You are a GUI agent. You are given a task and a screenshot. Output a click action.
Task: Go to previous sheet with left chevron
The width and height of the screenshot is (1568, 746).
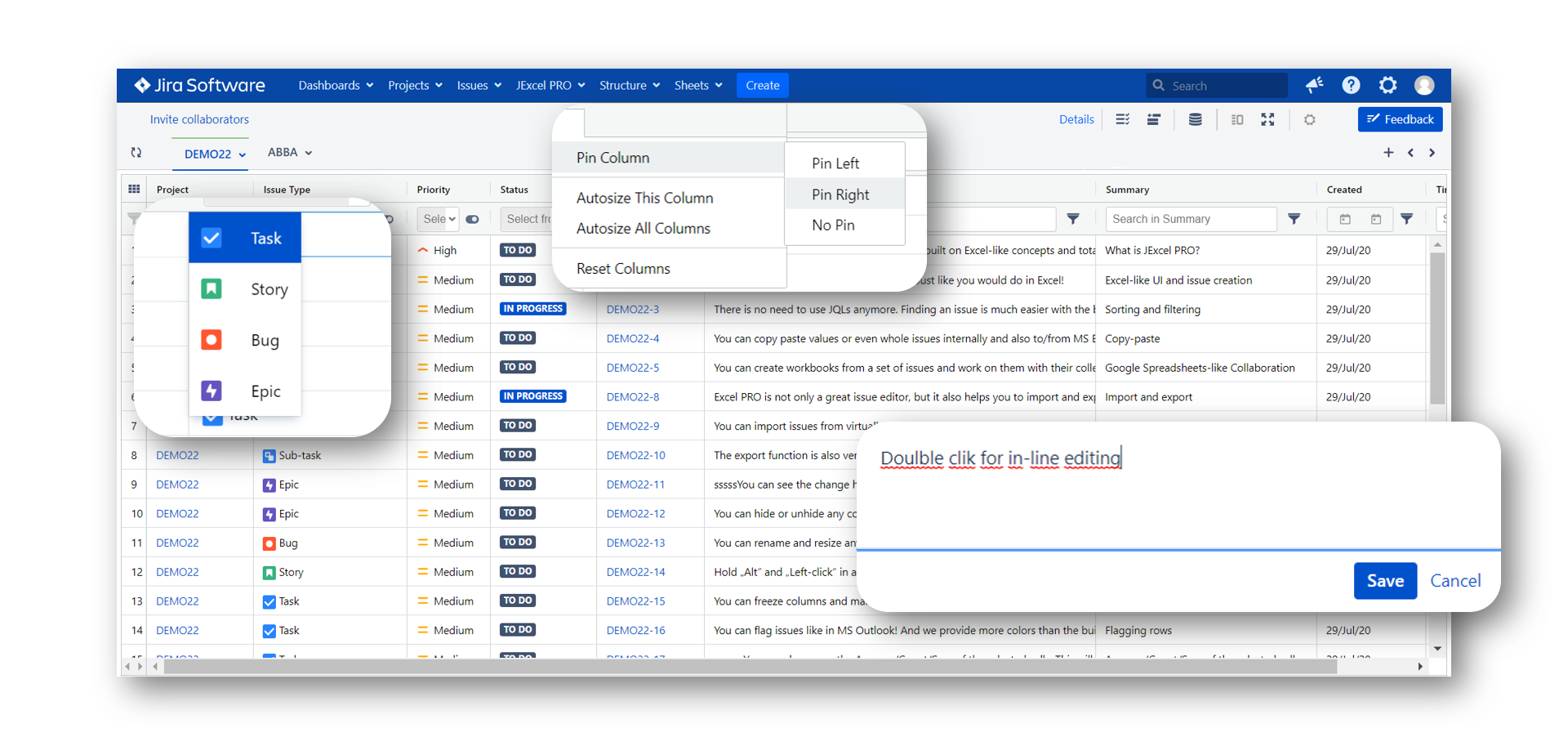pos(1410,153)
